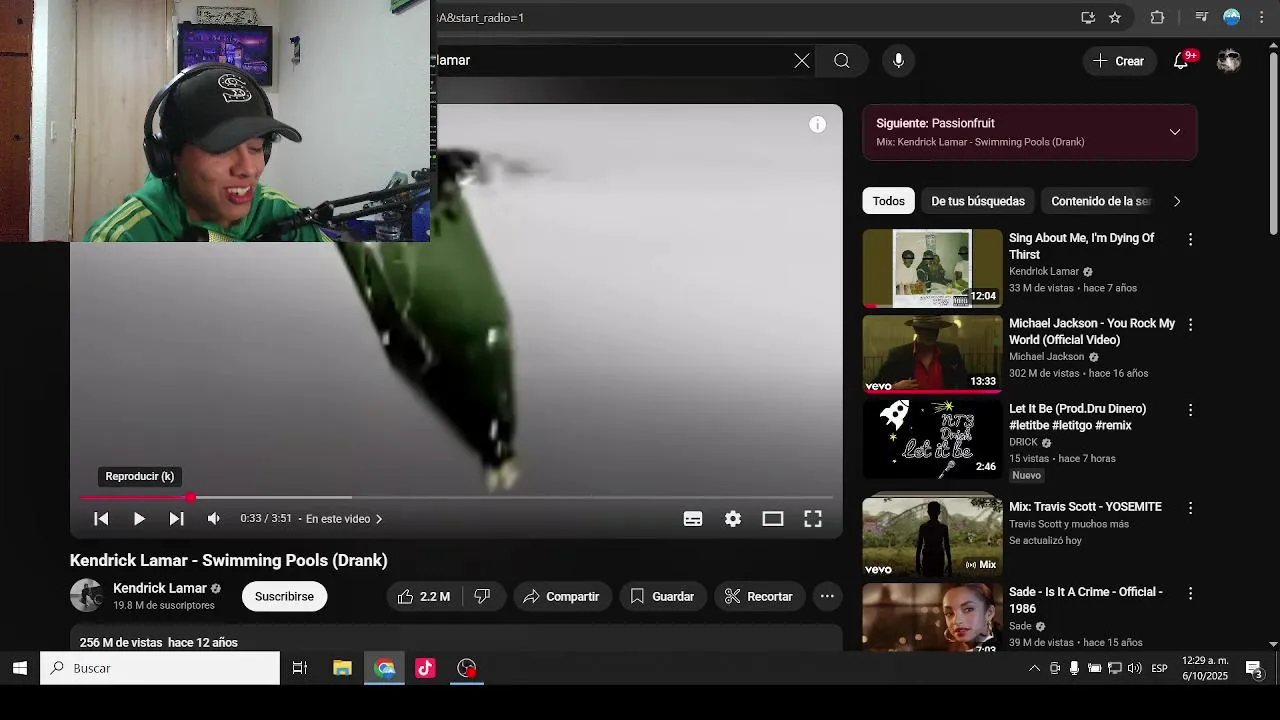Create a clip with Recortar
The width and height of the screenshot is (1280, 720).
[759, 596]
